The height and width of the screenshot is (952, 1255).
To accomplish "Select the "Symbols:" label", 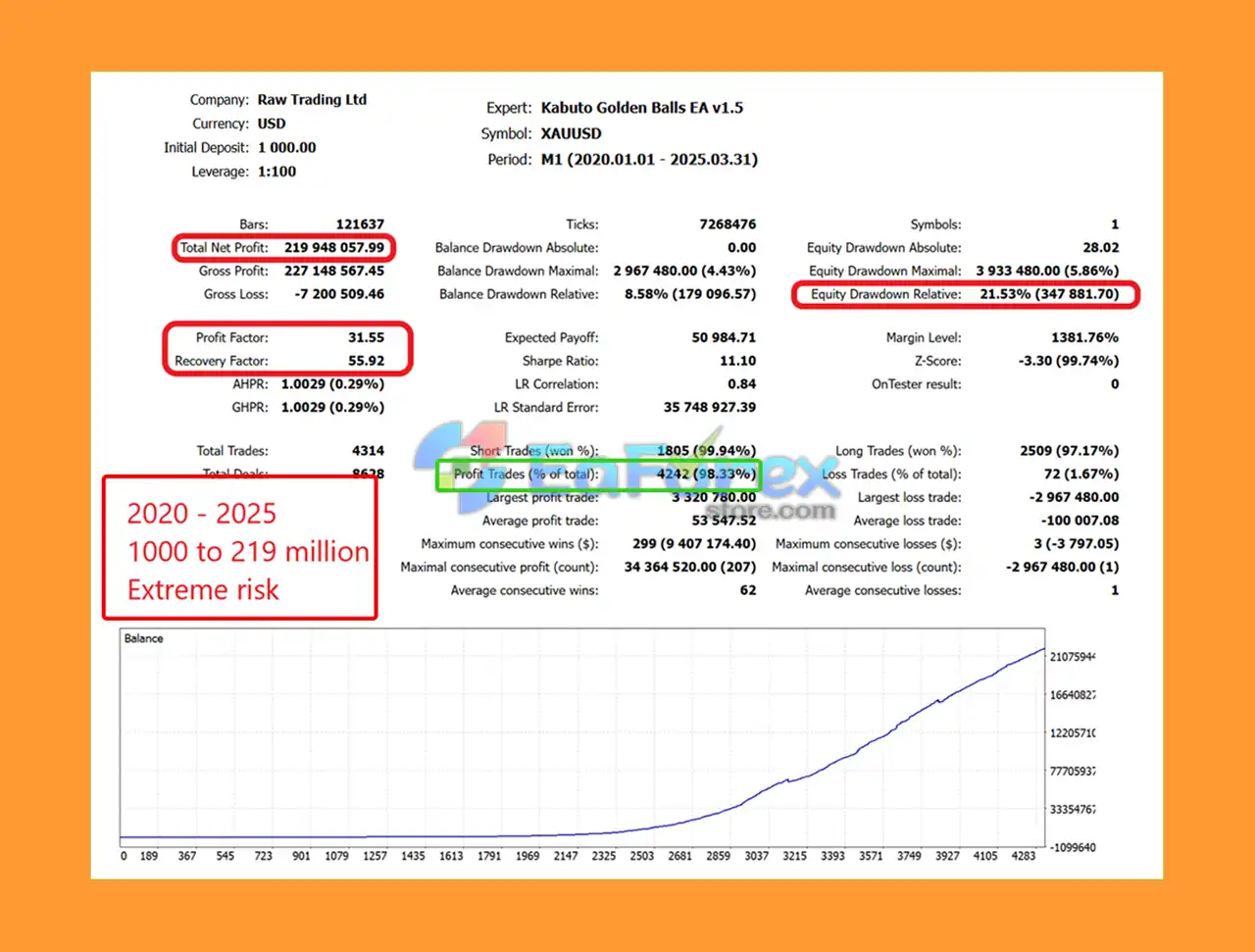I will point(935,225).
